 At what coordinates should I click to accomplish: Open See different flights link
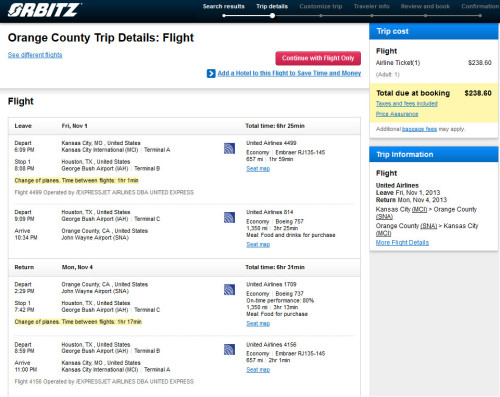(35, 55)
